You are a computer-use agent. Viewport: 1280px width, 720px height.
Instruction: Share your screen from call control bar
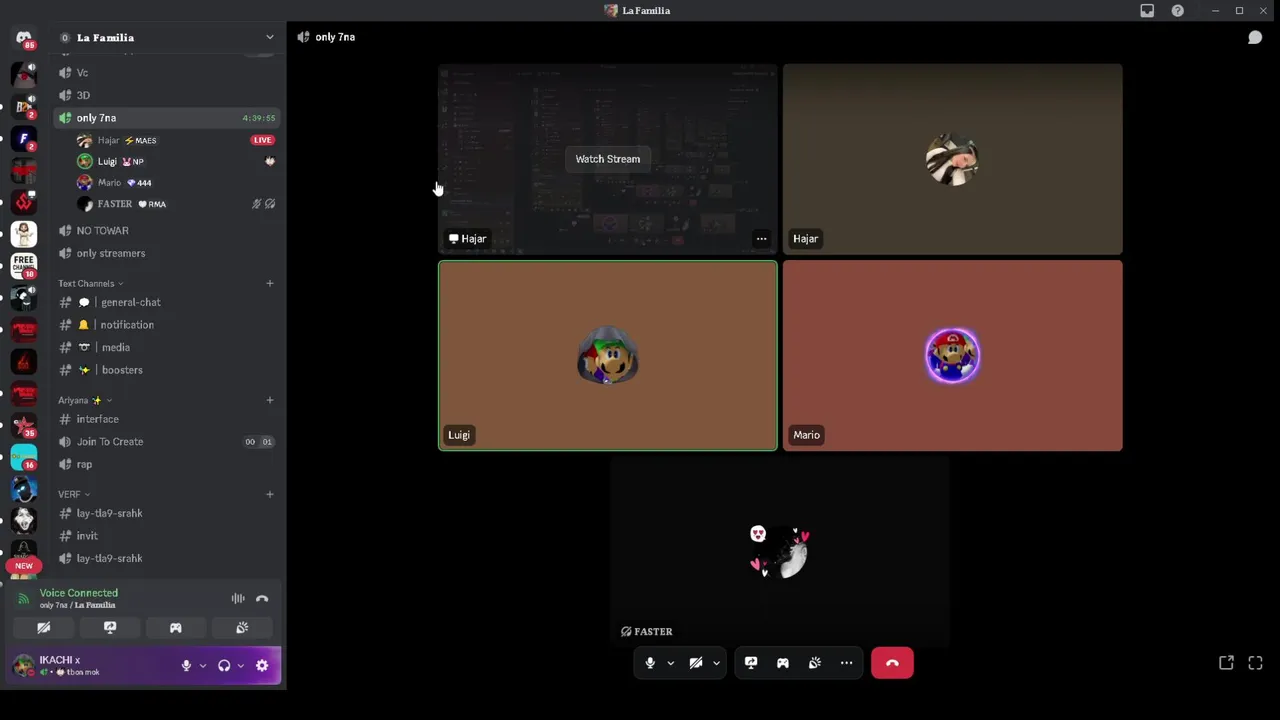(x=751, y=663)
